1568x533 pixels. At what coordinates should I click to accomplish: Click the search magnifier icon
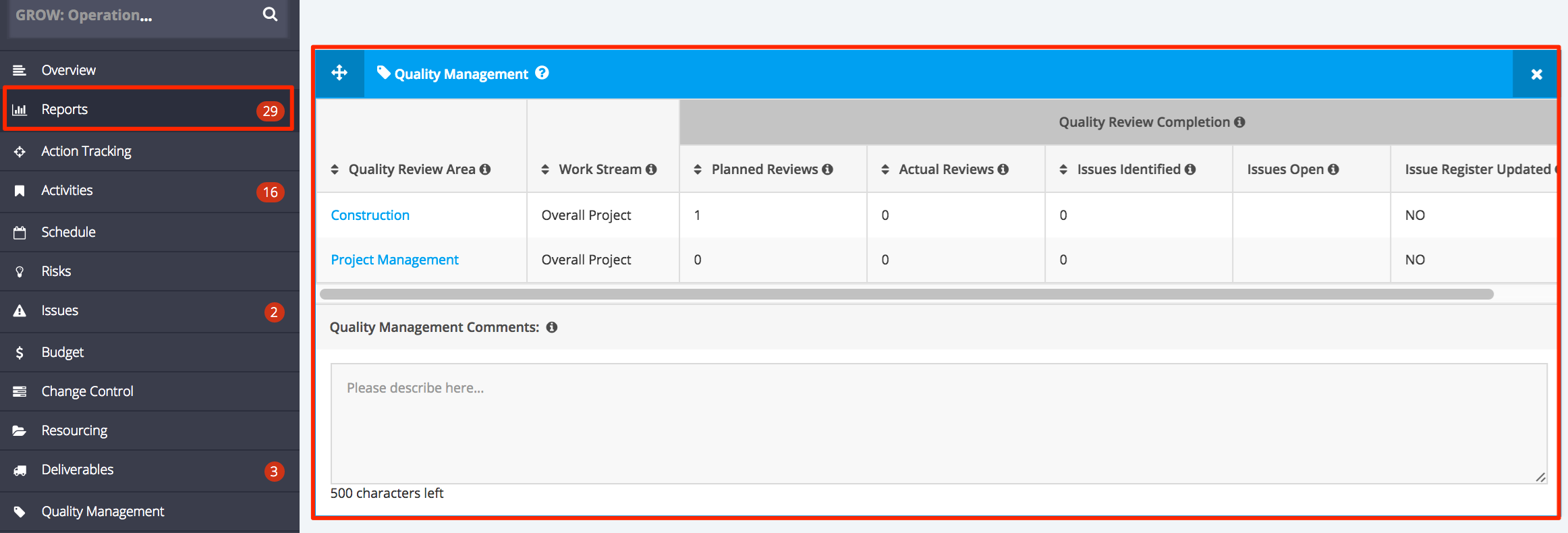pyautogui.click(x=270, y=14)
